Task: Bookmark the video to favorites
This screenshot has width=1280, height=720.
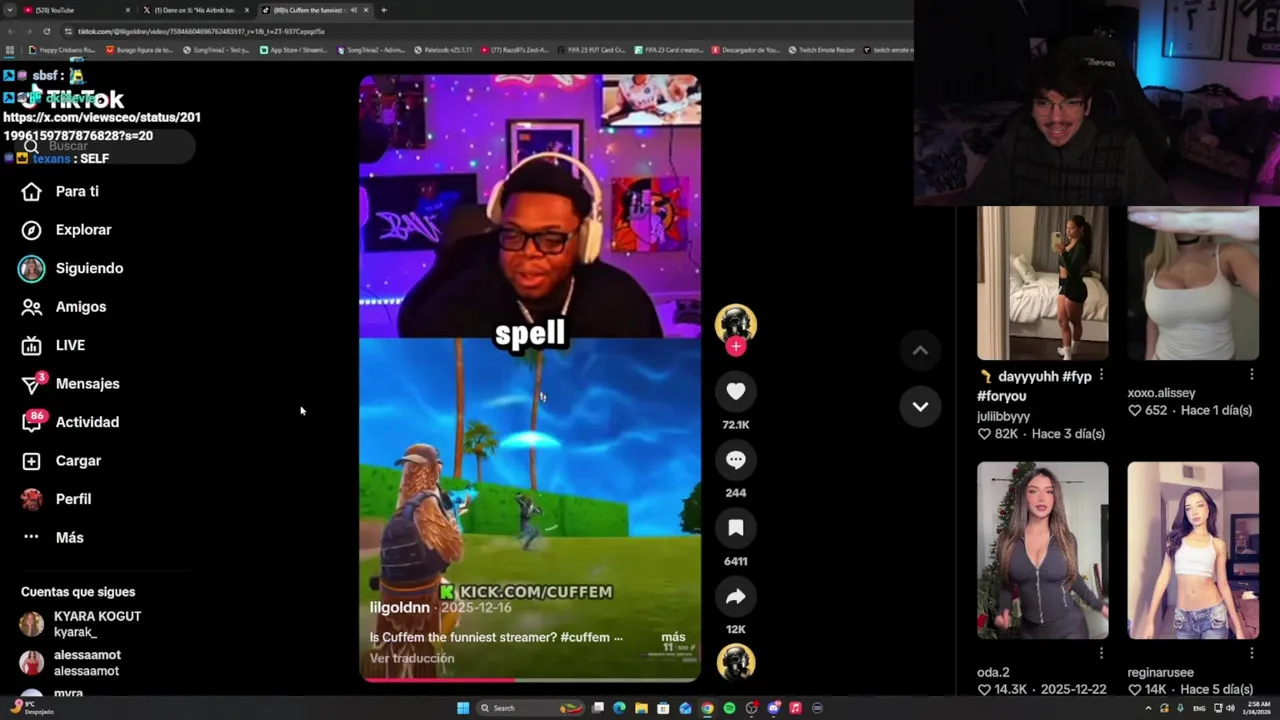Action: pos(736,528)
